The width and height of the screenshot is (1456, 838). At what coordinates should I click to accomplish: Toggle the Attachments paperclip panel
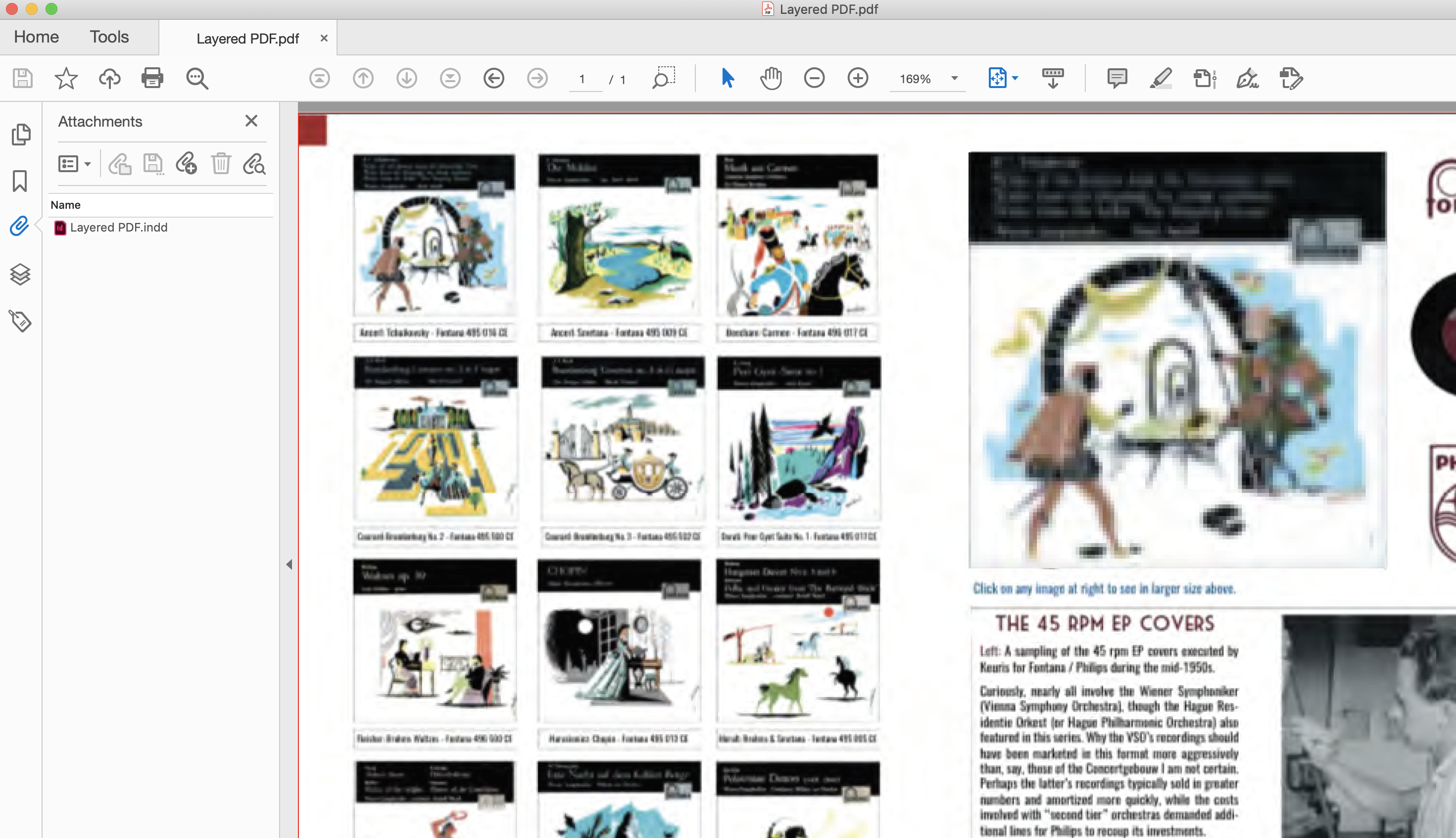point(20,226)
